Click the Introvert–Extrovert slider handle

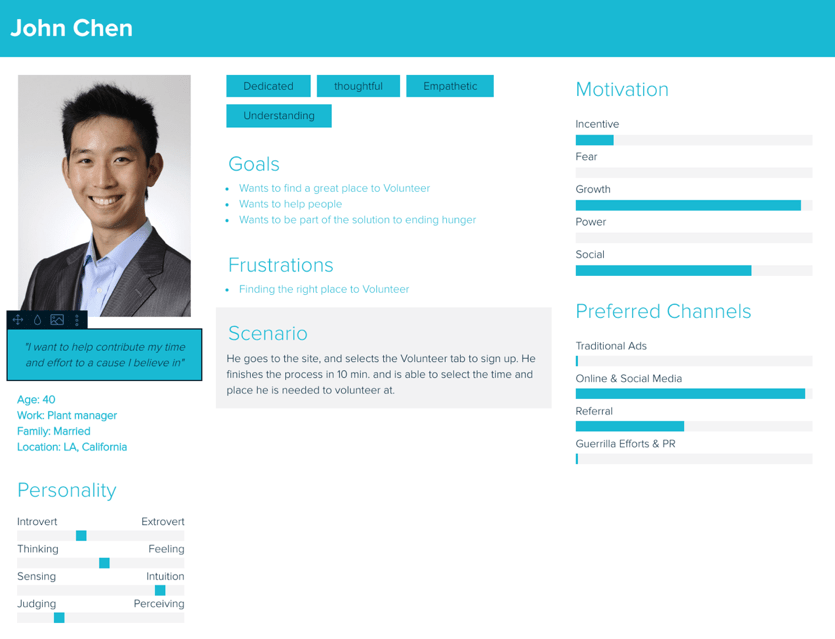pos(81,536)
